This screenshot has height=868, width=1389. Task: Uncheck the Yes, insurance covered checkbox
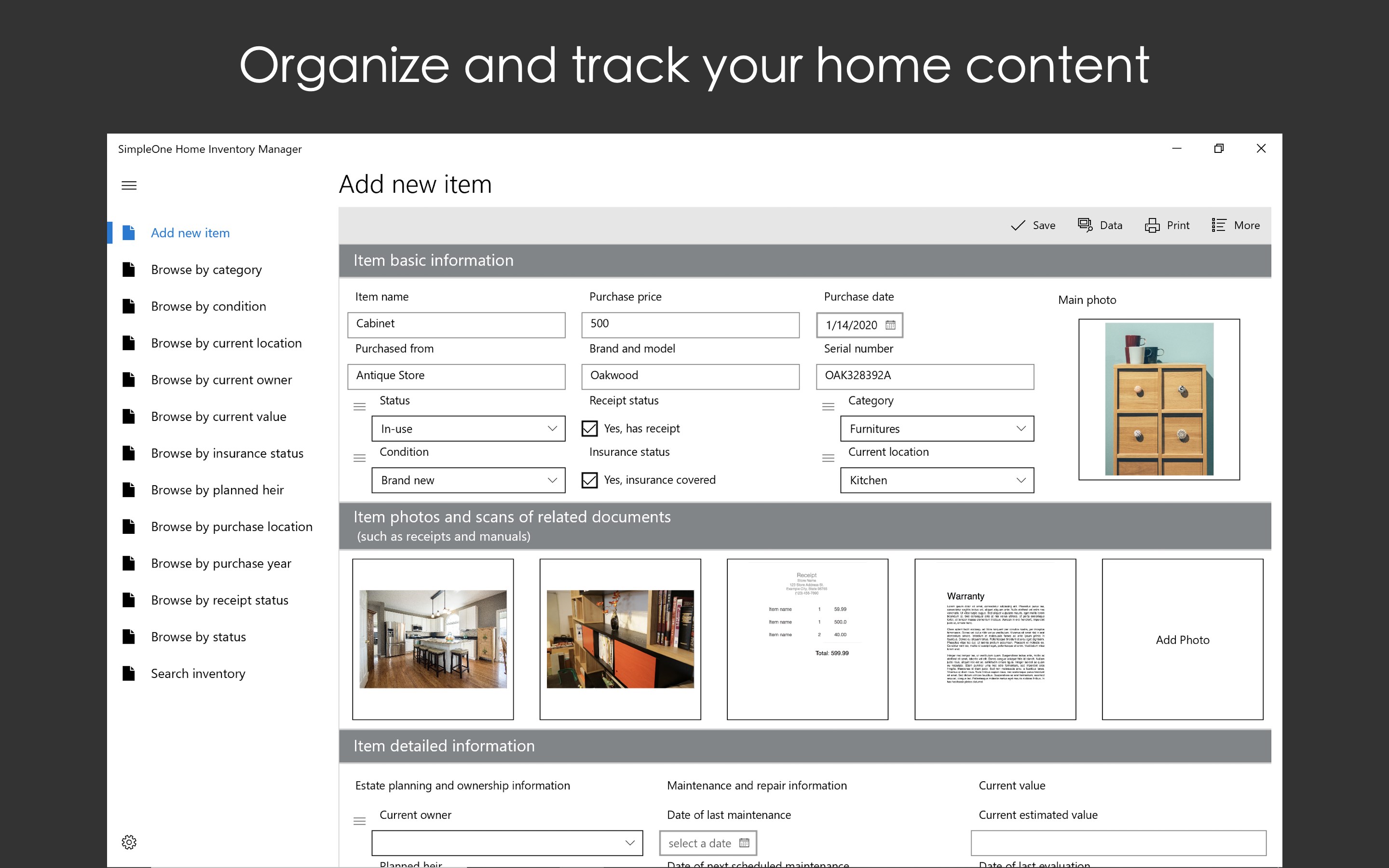[591, 480]
